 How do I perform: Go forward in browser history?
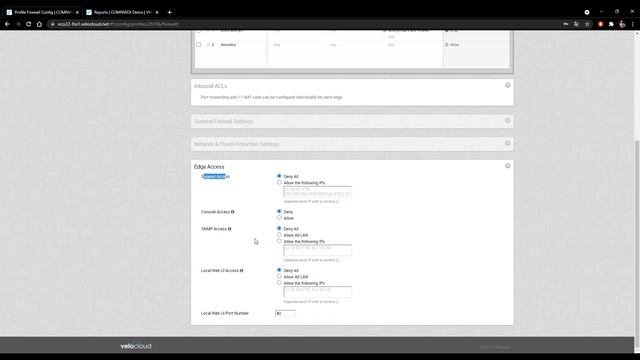tap(18, 24)
